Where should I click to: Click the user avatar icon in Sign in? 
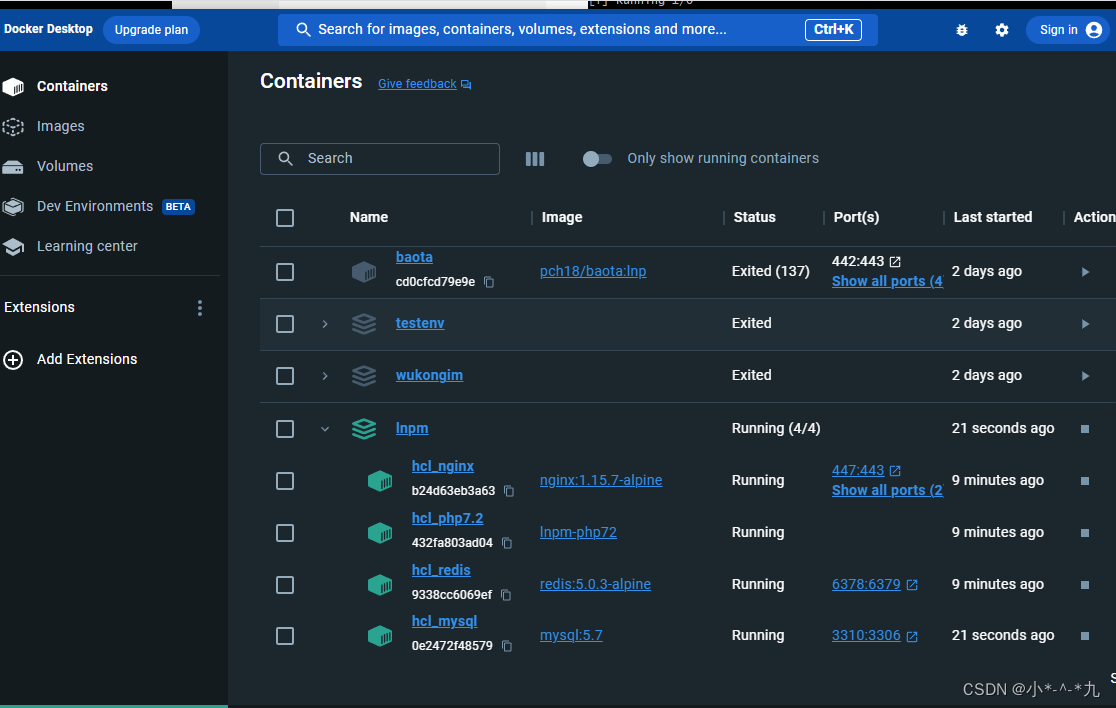point(1094,30)
